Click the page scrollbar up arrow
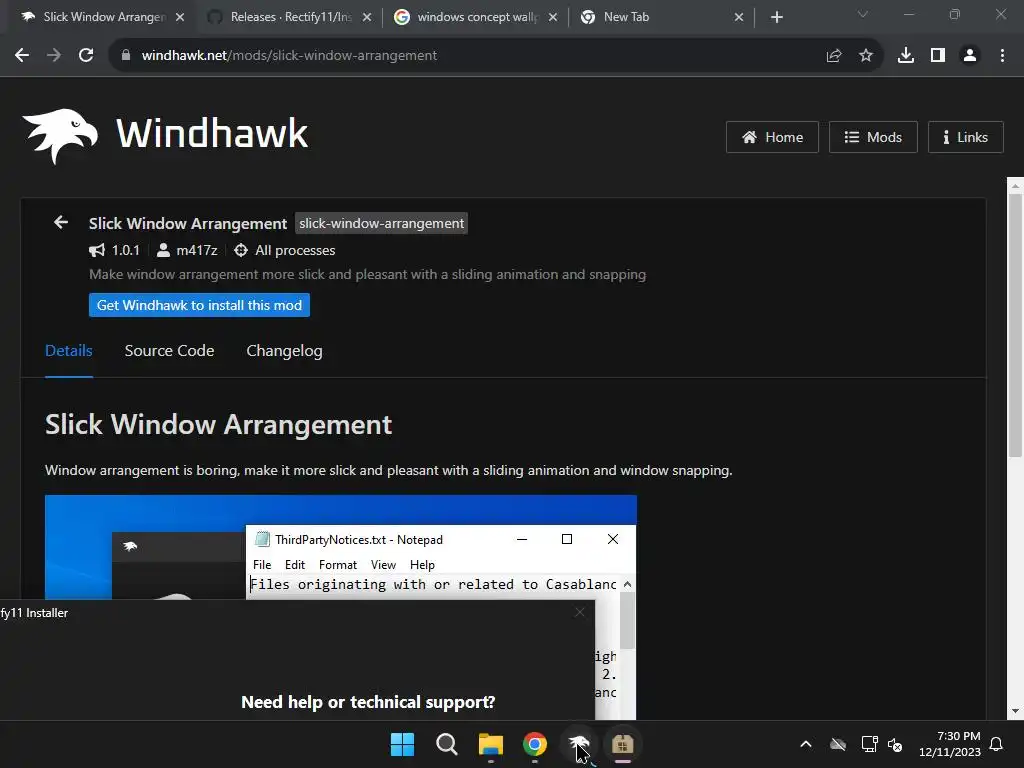Image resolution: width=1024 pixels, height=768 pixels. (1015, 186)
